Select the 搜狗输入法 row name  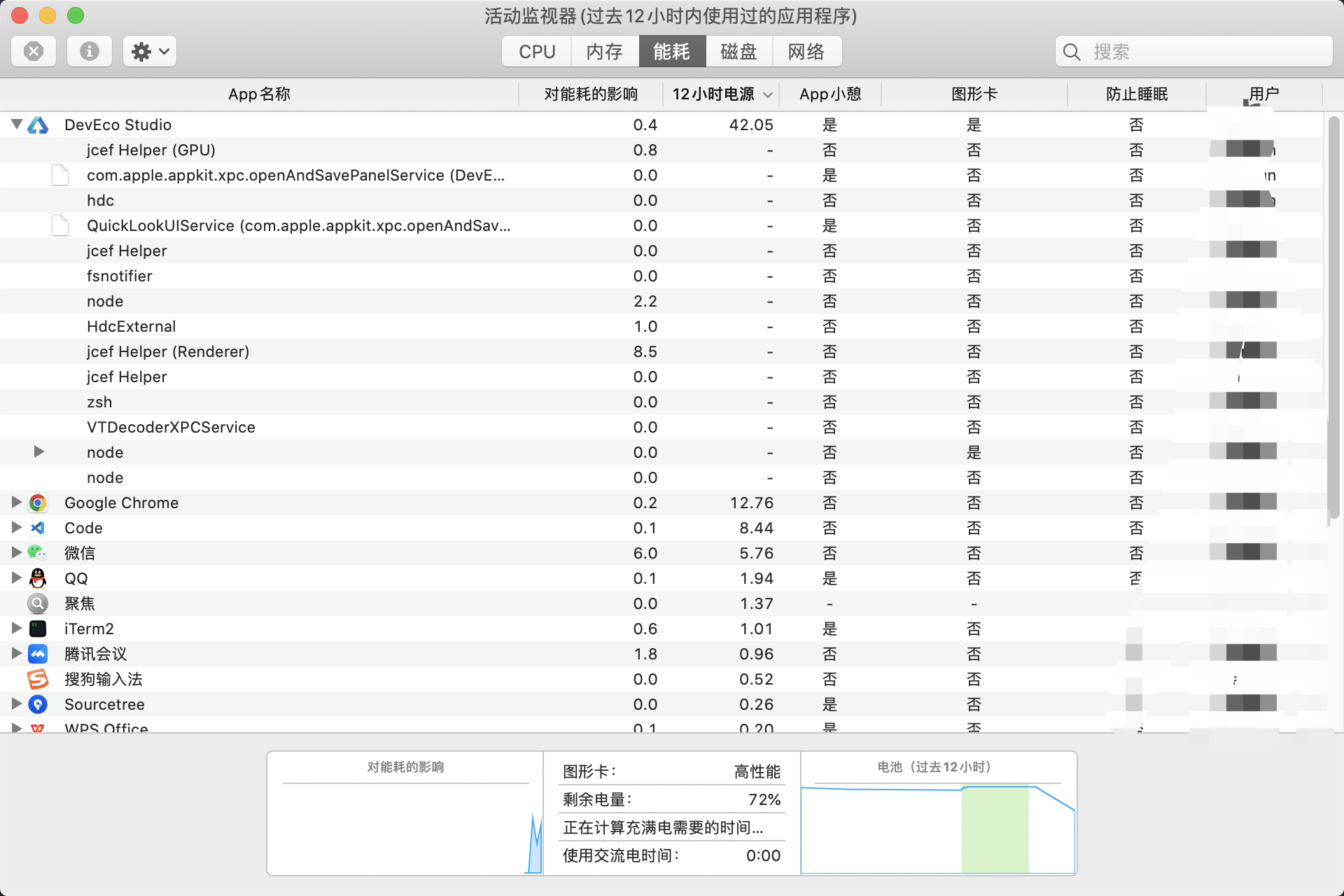click(x=104, y=679)
